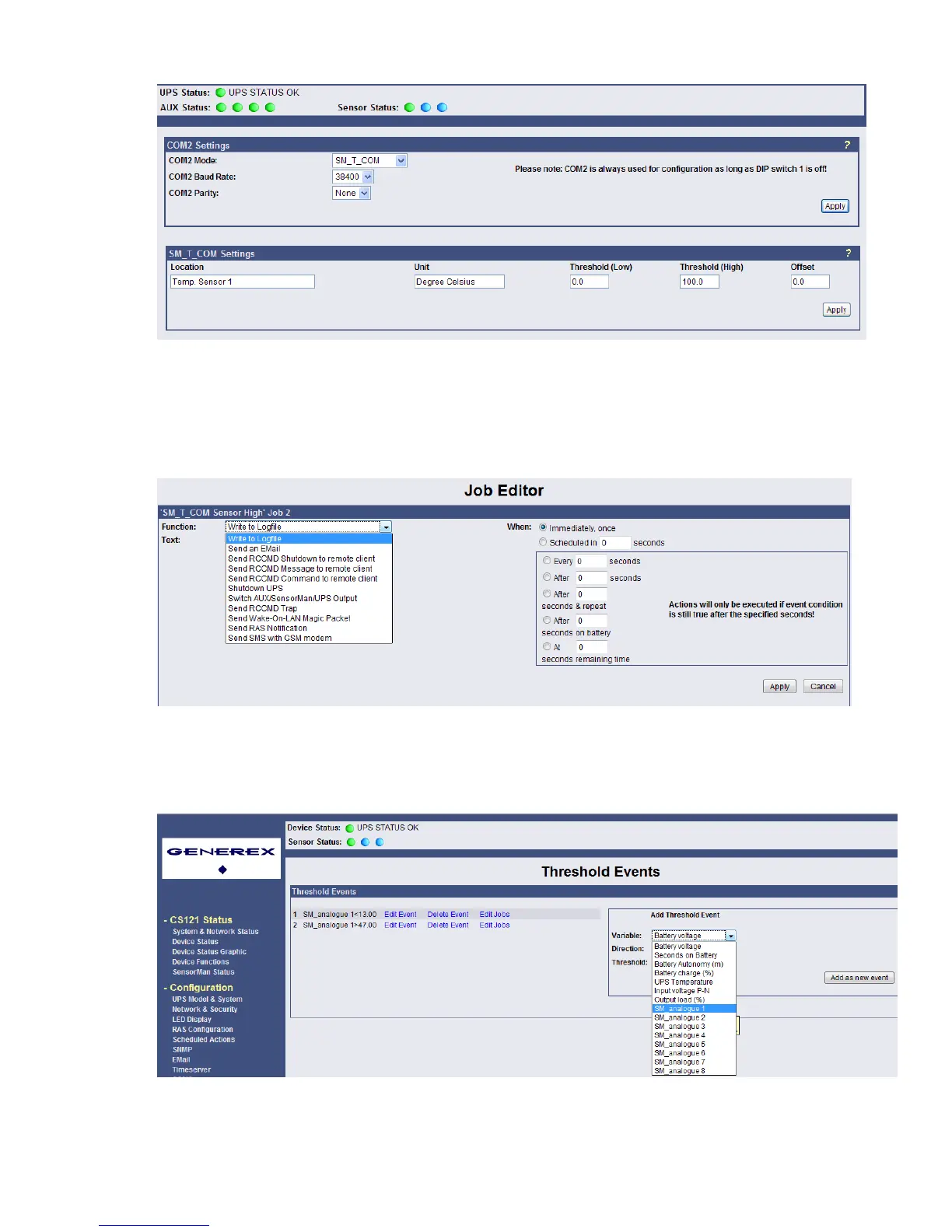The height and width of the screenshot is (1232, 952).
Task: Select 'Immediately, once' radio option
Action: point(543,527)
